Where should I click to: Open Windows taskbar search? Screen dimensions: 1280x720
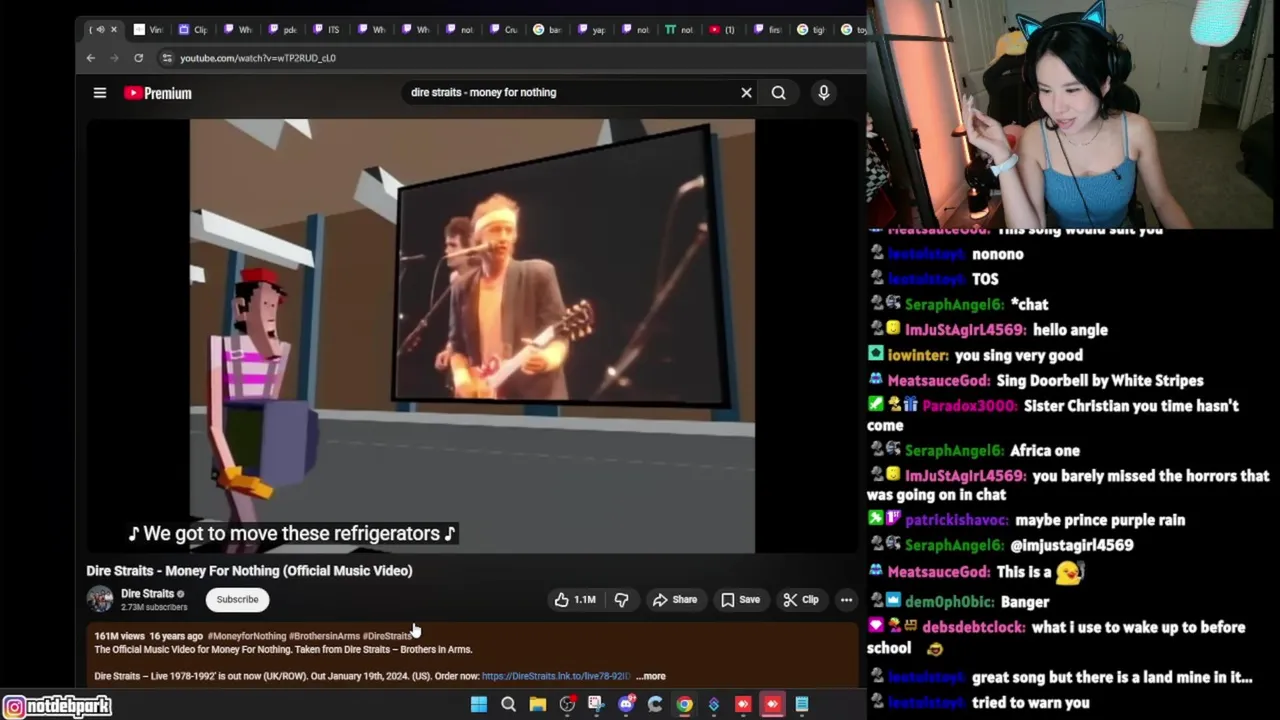click(x=508, y=704)
